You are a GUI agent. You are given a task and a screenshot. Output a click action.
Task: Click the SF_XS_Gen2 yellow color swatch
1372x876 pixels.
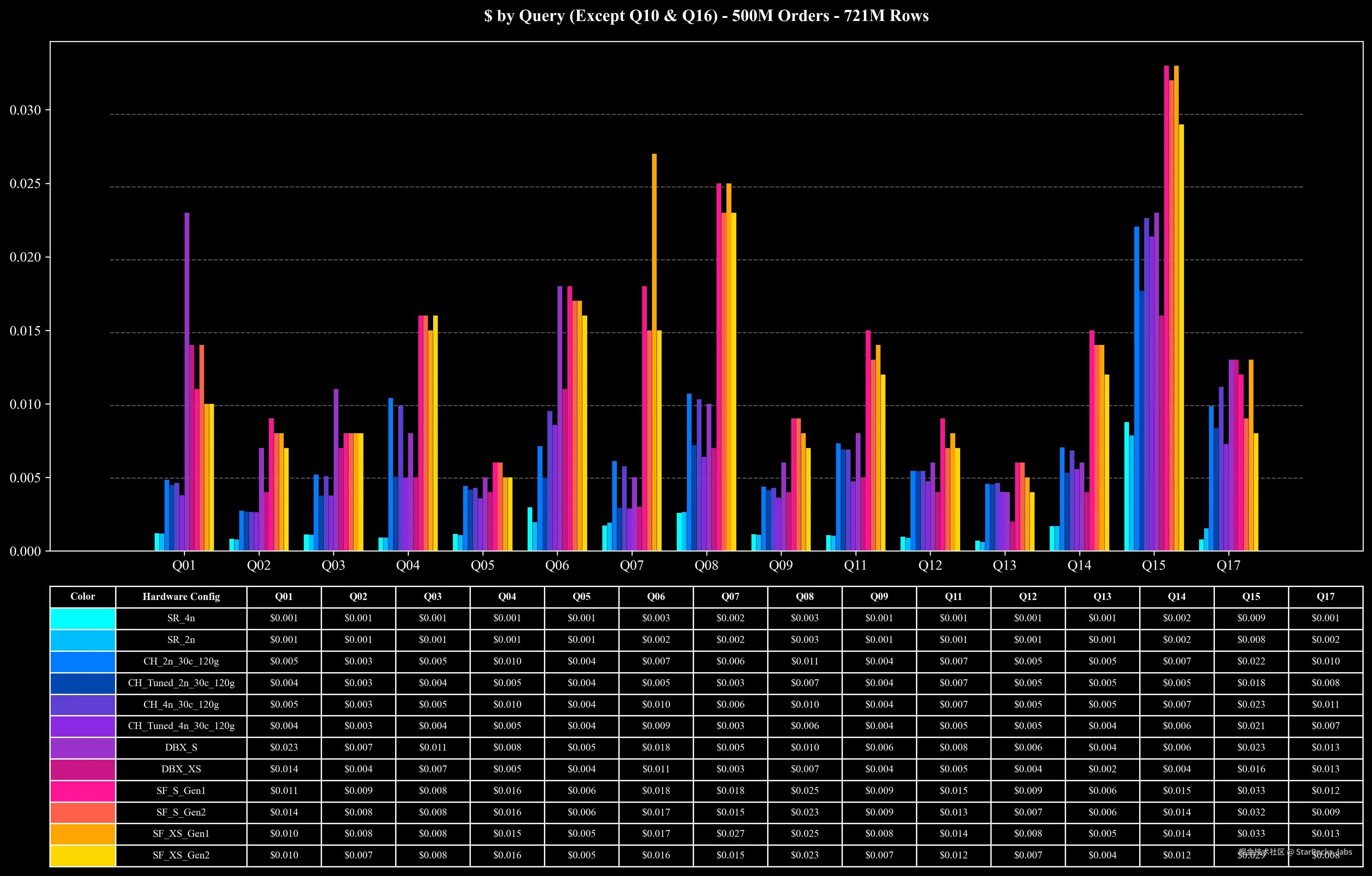coord(83,856)
